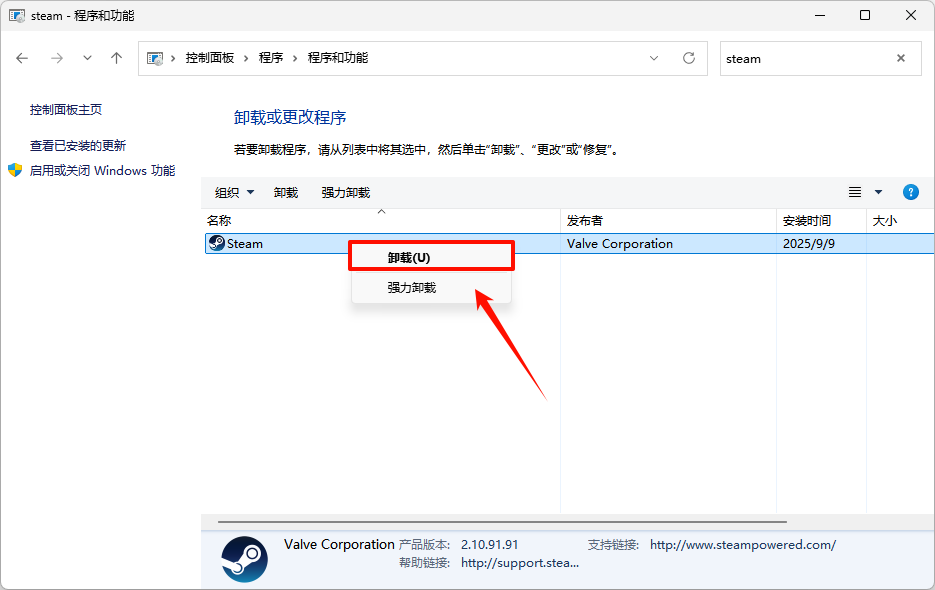
Task: Expand chevron after 控制面板 breadcrumb
Action: (246, 58)
